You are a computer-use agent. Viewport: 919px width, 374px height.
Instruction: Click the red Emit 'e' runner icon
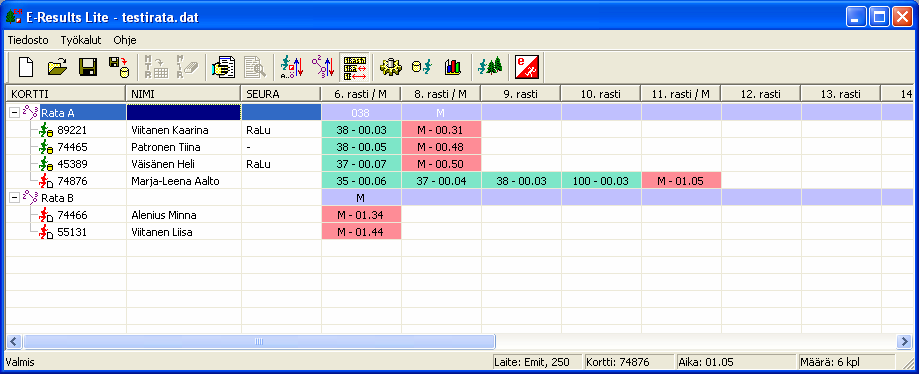(526, 67)
